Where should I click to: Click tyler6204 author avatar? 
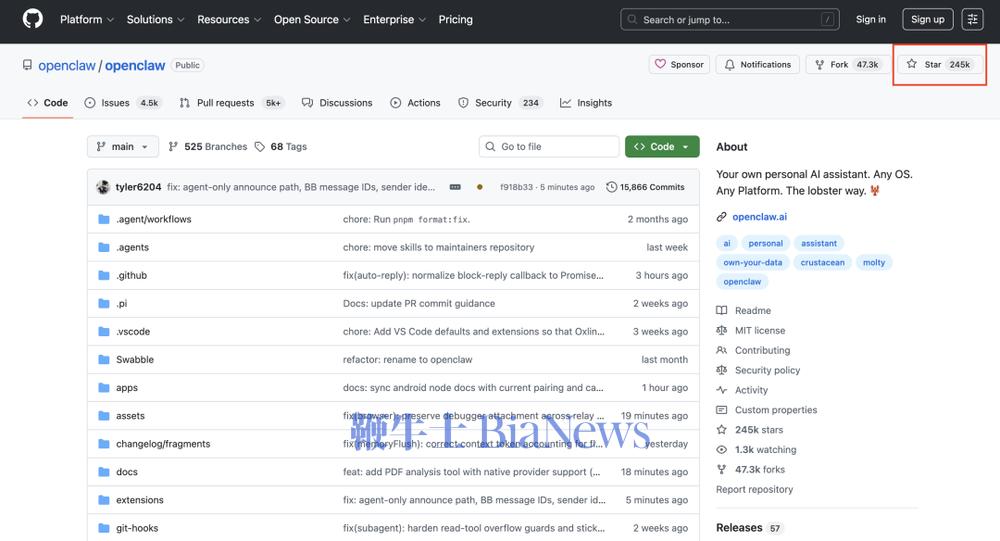(103, 187)
